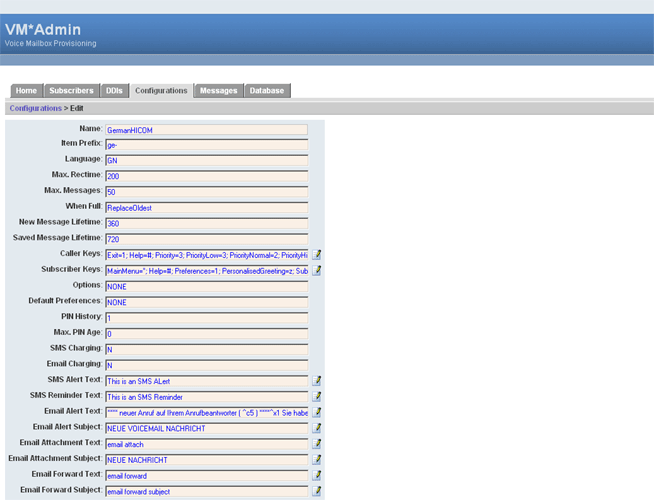
Task: Open the edit icon for SMS Reminder Text
Action: tap(317, 396)
